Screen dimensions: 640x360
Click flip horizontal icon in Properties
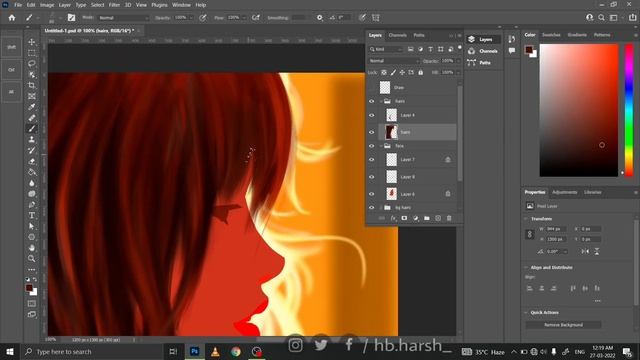(585, 251)
